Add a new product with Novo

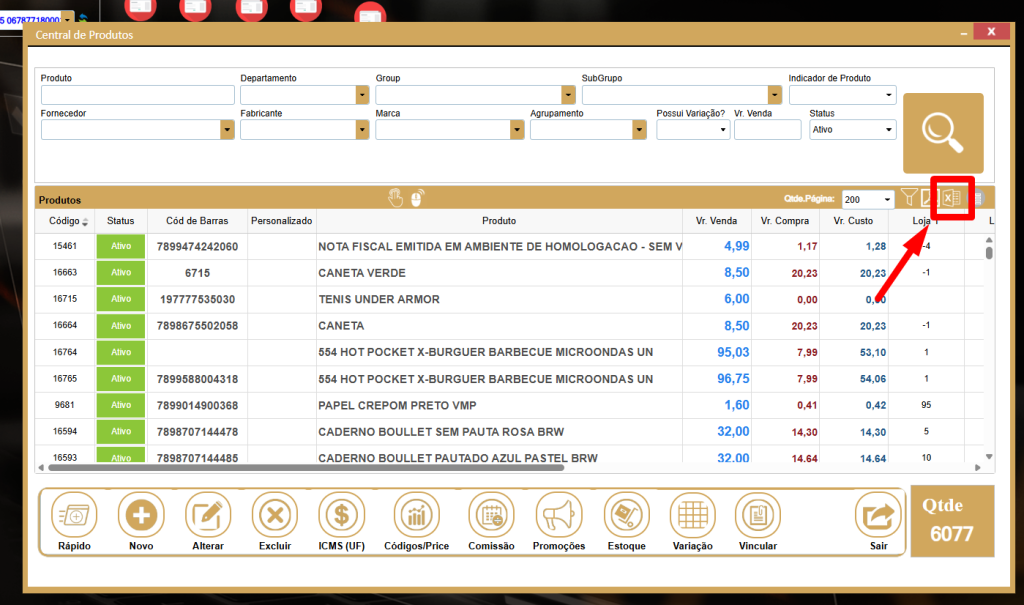141,516
